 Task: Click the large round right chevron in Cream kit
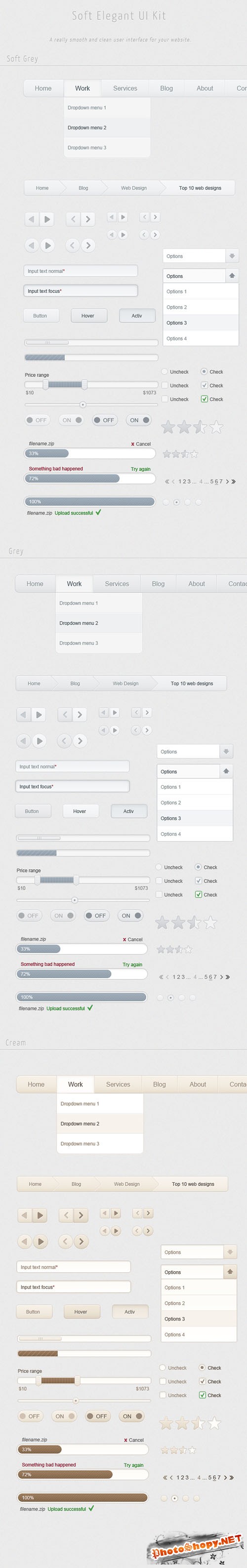point(81,1241)
